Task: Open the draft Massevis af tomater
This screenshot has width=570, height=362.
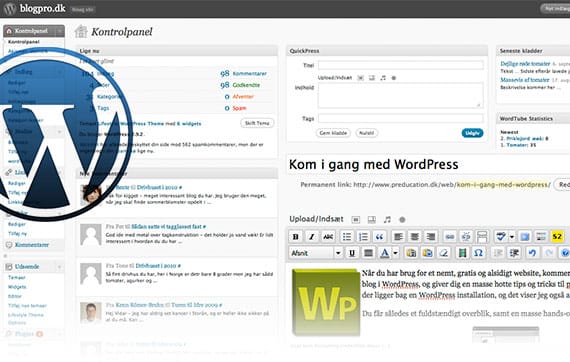Action: pyautogui.click(x=525, y=80)
